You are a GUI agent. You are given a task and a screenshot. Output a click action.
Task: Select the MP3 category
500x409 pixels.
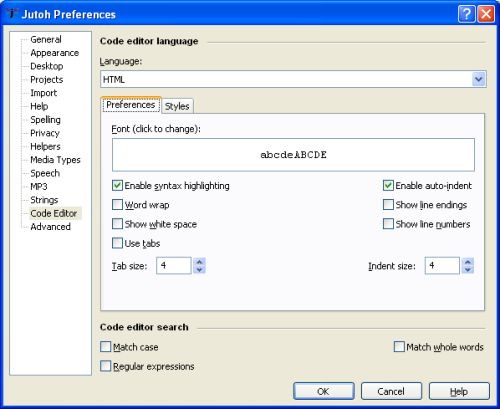coord(39,186)
